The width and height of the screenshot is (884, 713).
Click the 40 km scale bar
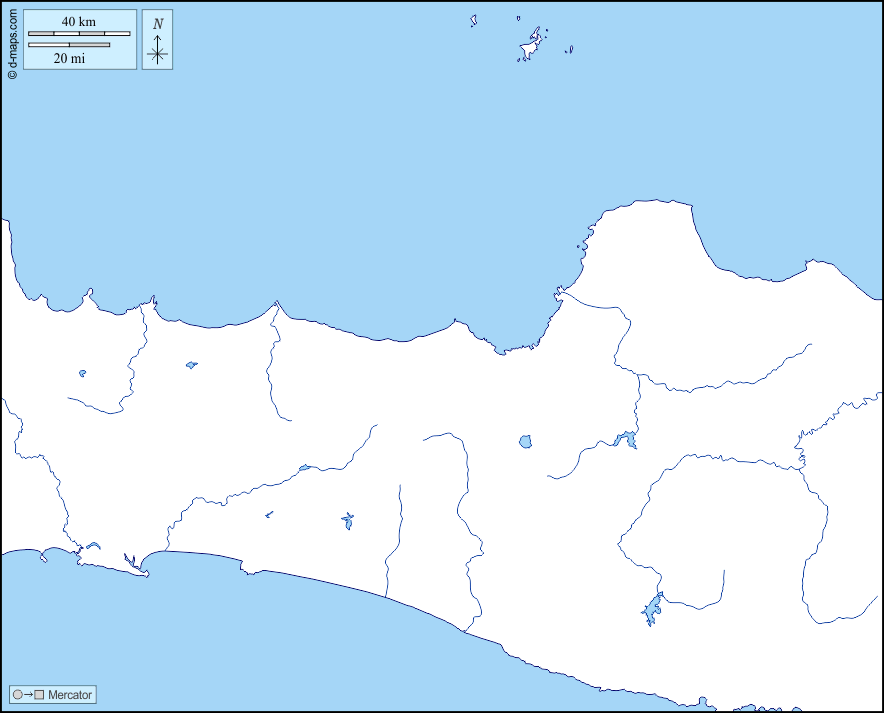pos(79,33)
